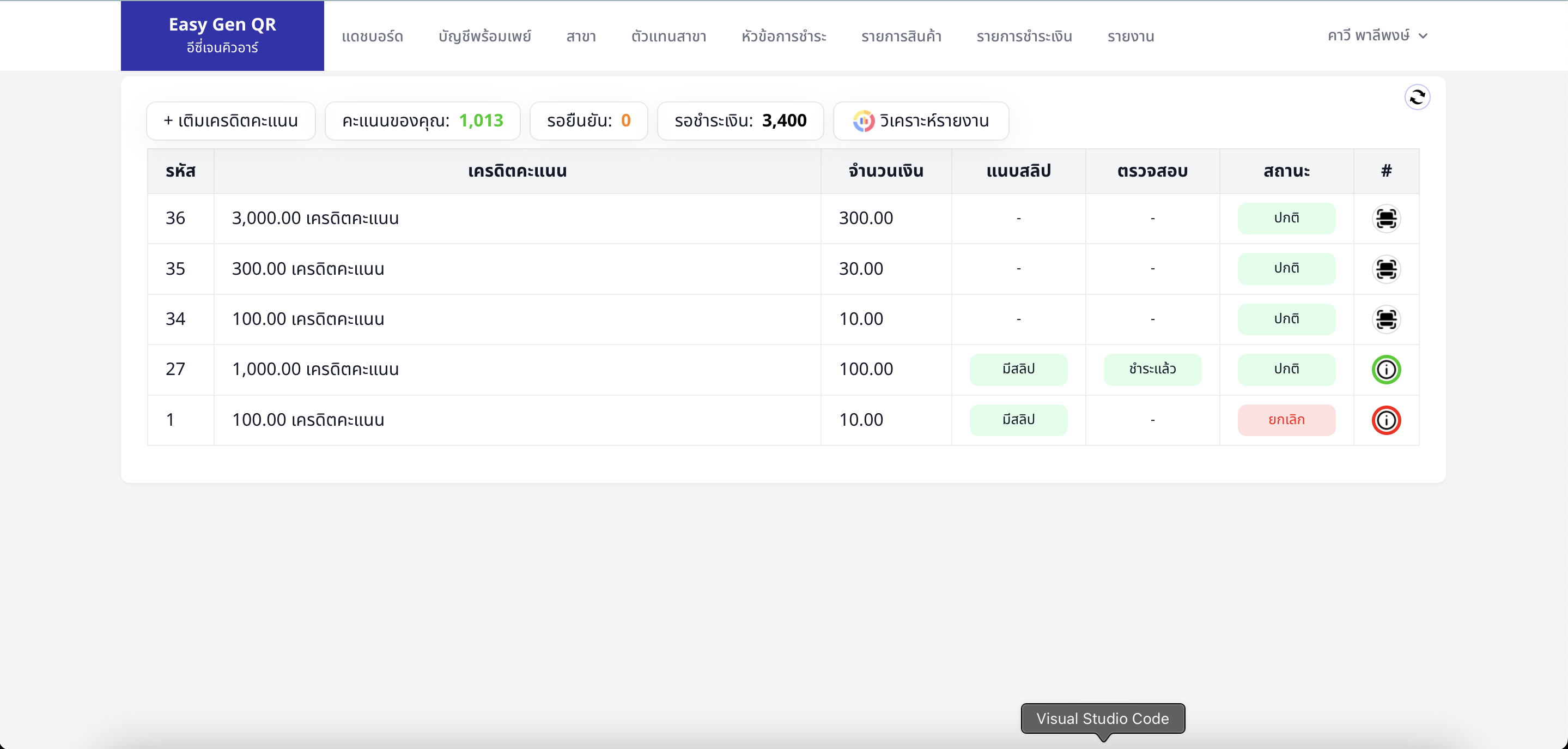Screen dimensions: 1568x749
Task: Open the รายงาน menu item
Action: (x=1131, y=37)
